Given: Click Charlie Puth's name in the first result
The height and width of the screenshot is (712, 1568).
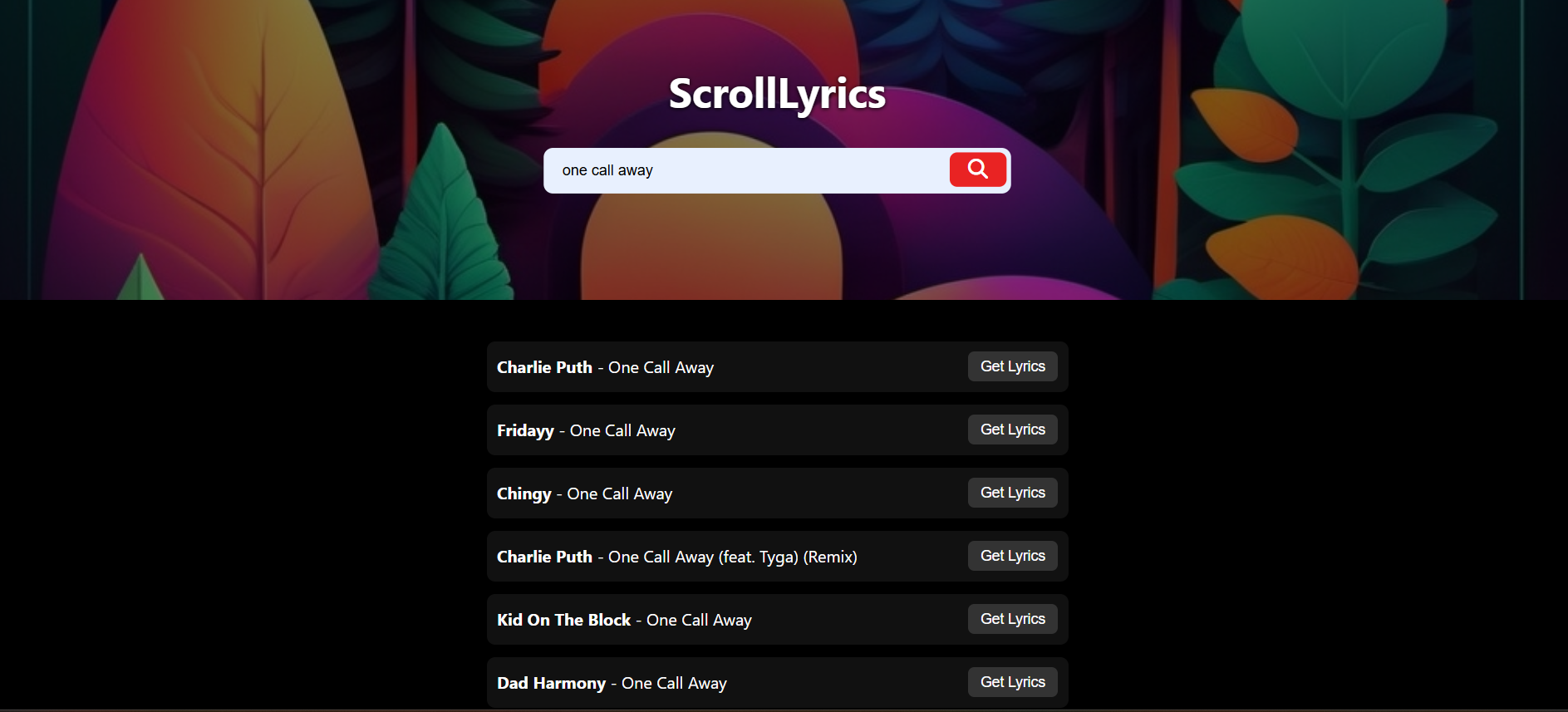Looking at the screenshot, I should click(544, 367).
